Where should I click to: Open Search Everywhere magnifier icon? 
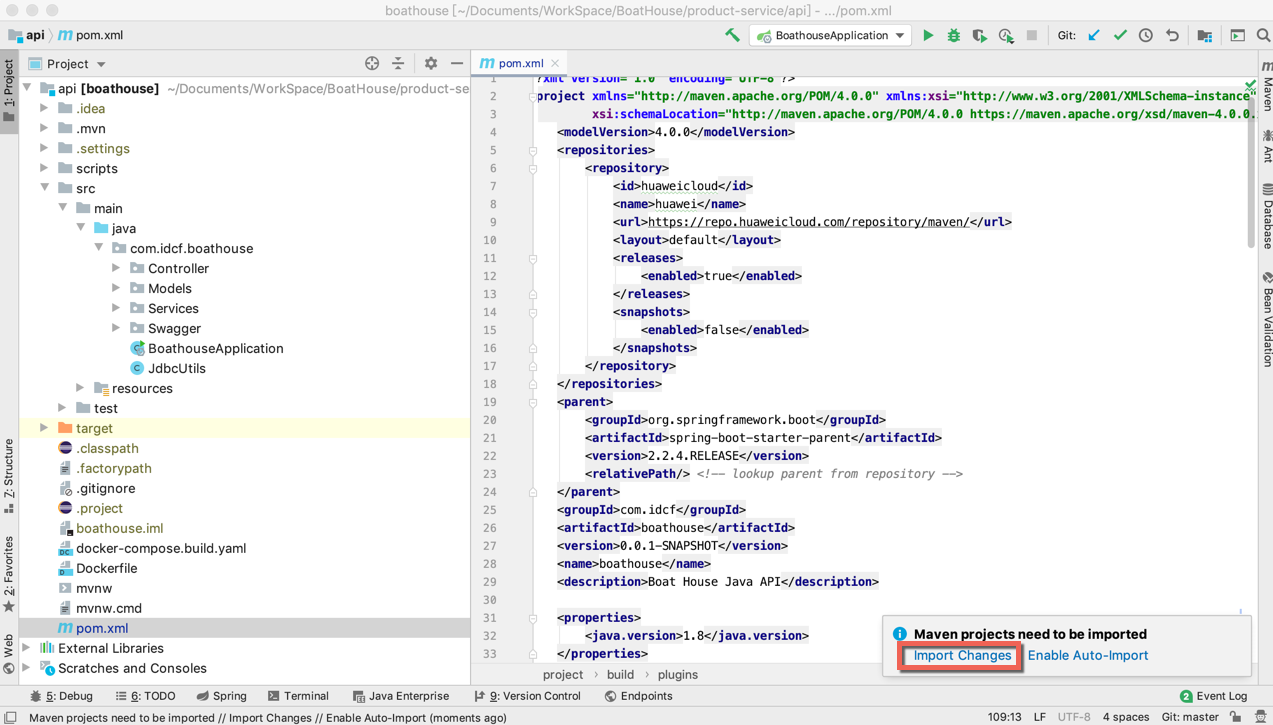click(x=1263, y=36)
